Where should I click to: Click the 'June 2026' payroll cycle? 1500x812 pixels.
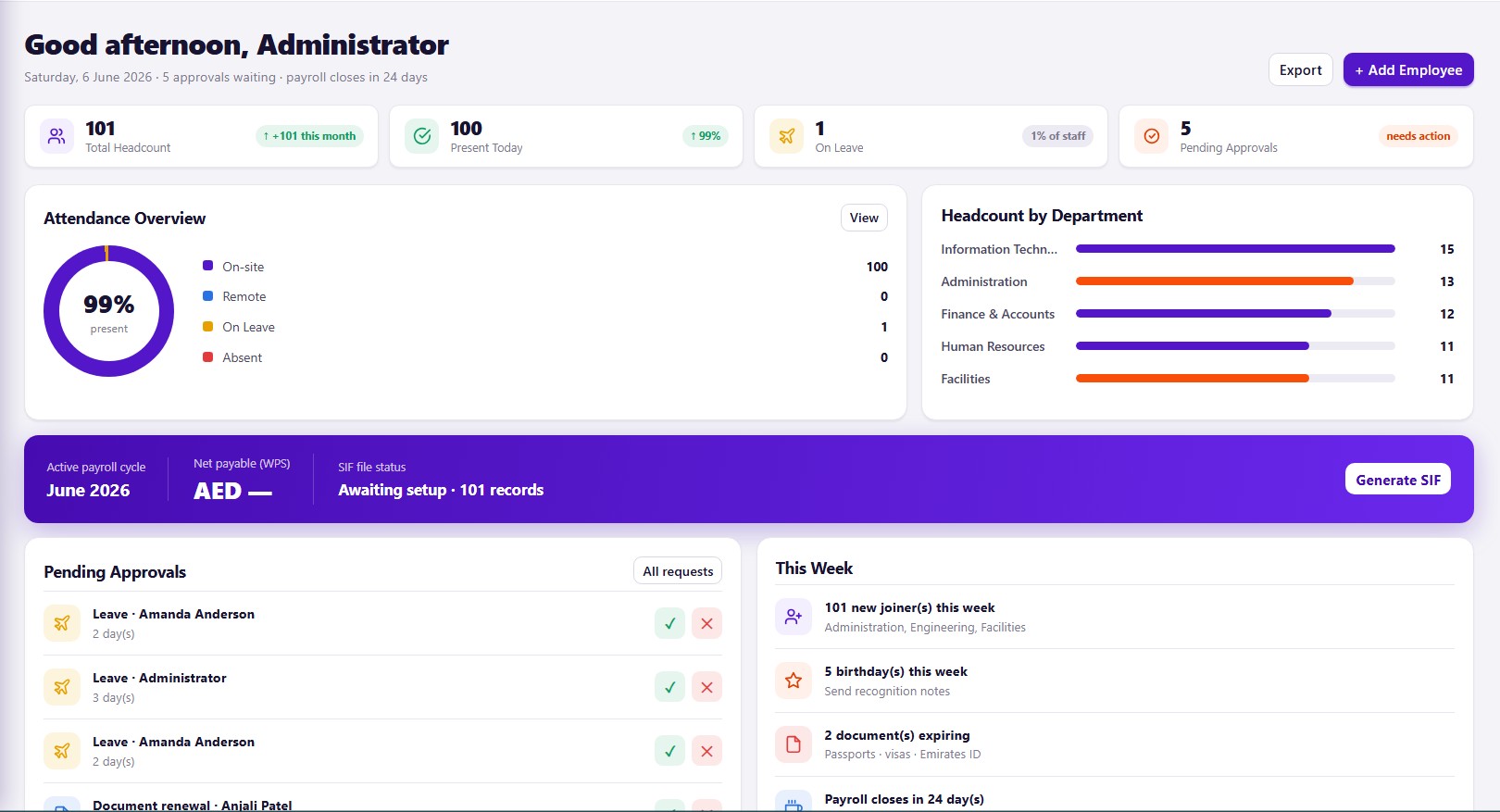pyautogui.click(x=88, y=491)
